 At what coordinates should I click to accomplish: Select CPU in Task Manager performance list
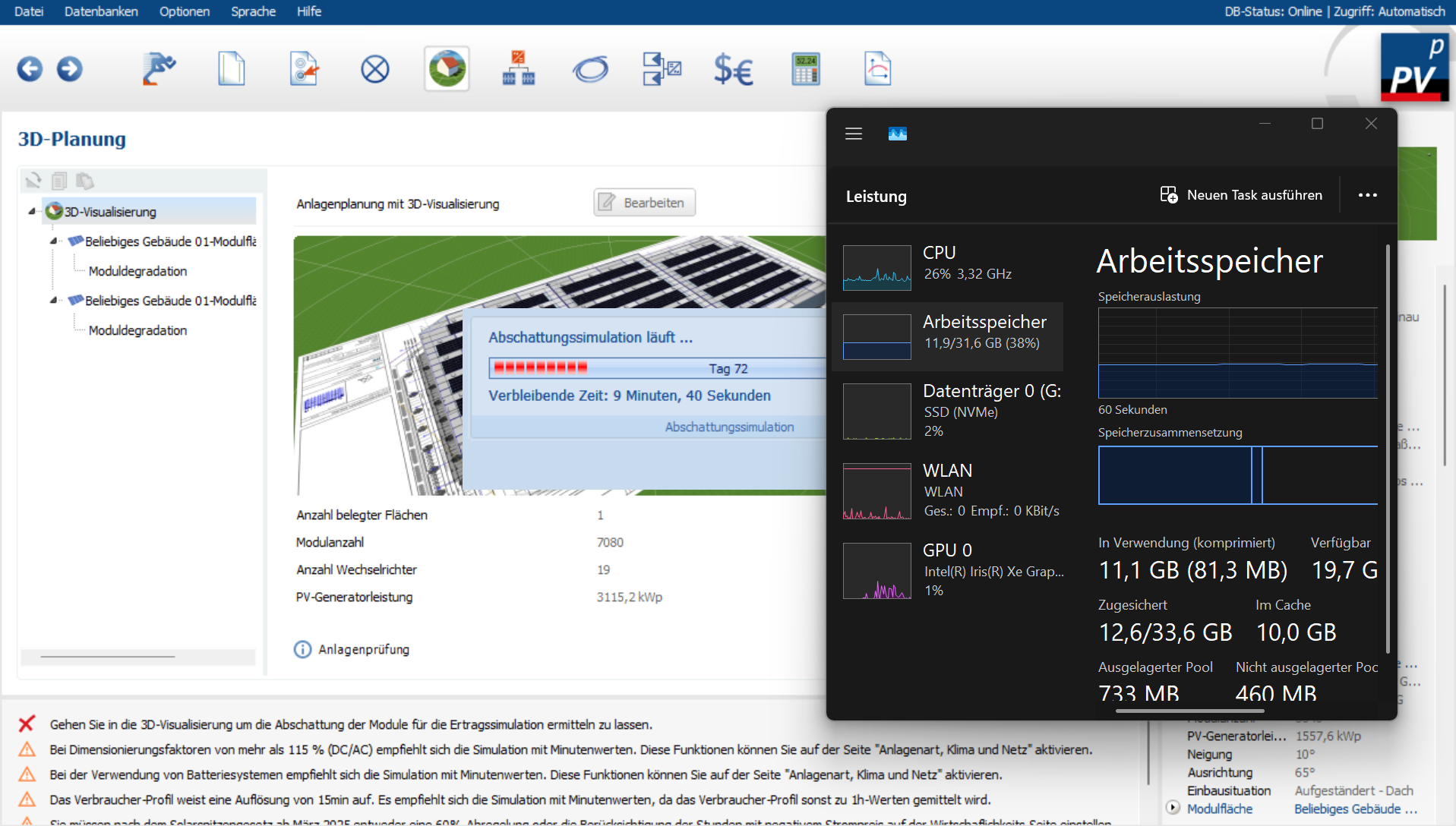click(948, 266)
